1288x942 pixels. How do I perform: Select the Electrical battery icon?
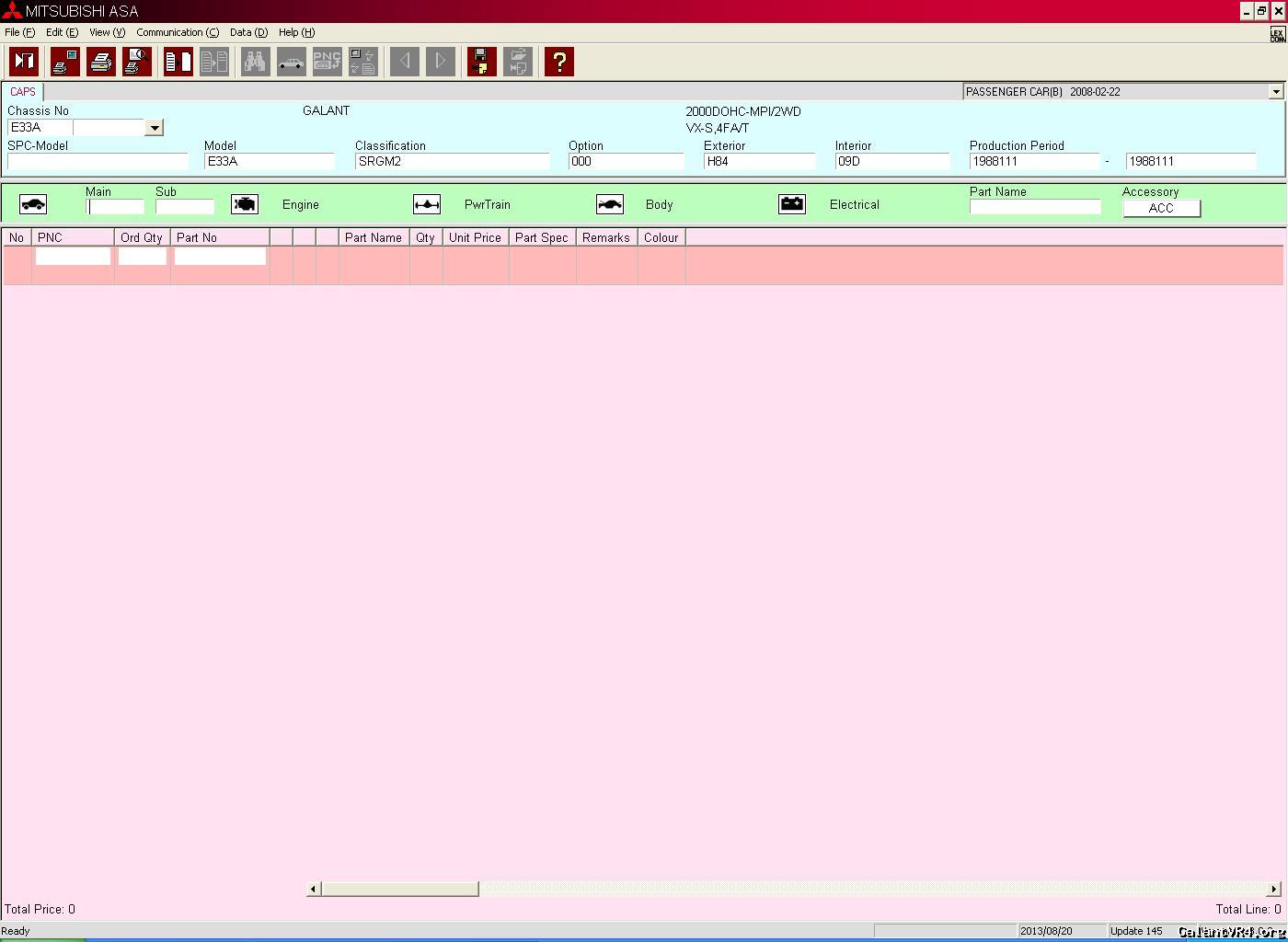(x=792, y=204)
